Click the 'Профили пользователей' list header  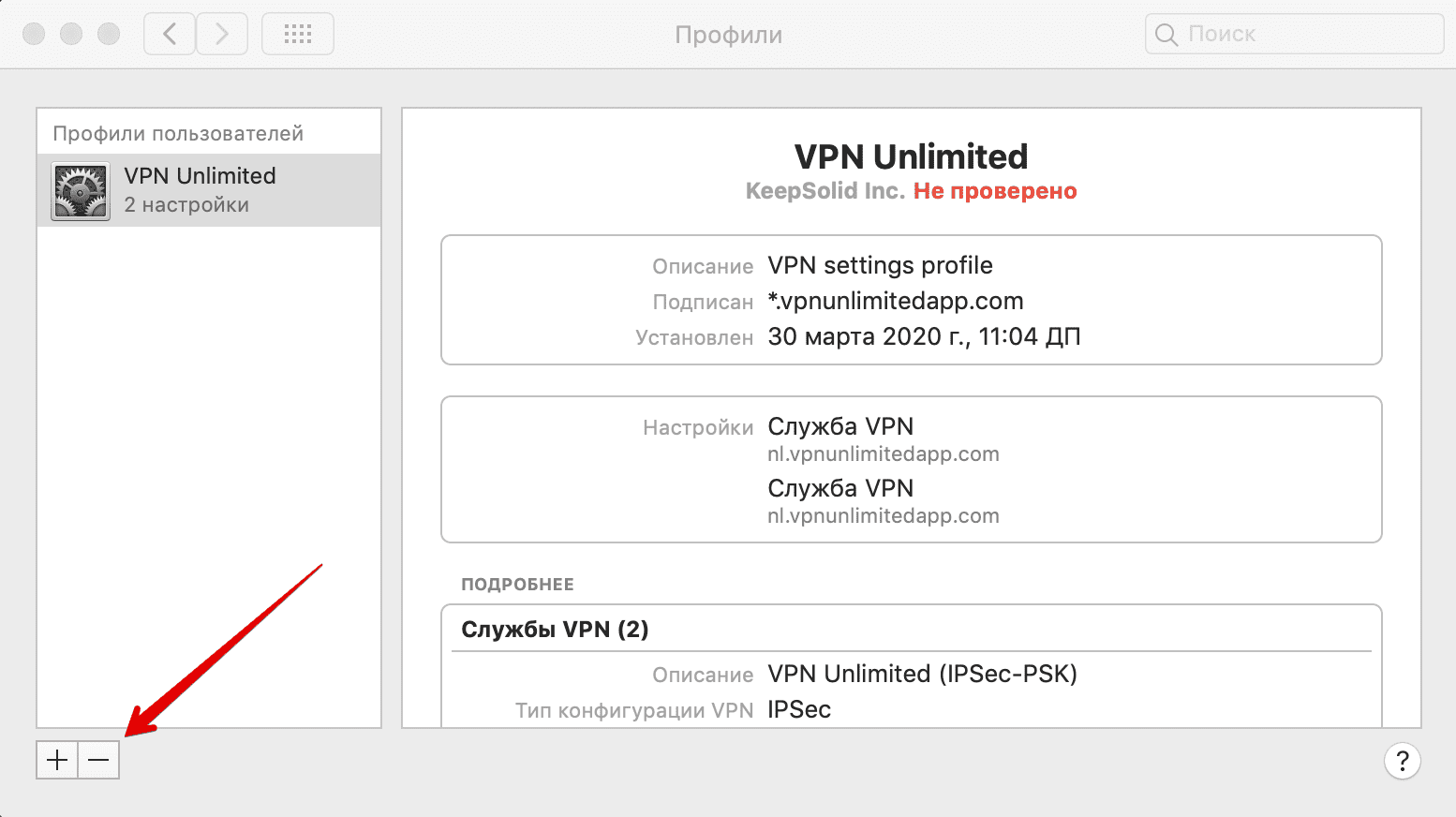178,132
